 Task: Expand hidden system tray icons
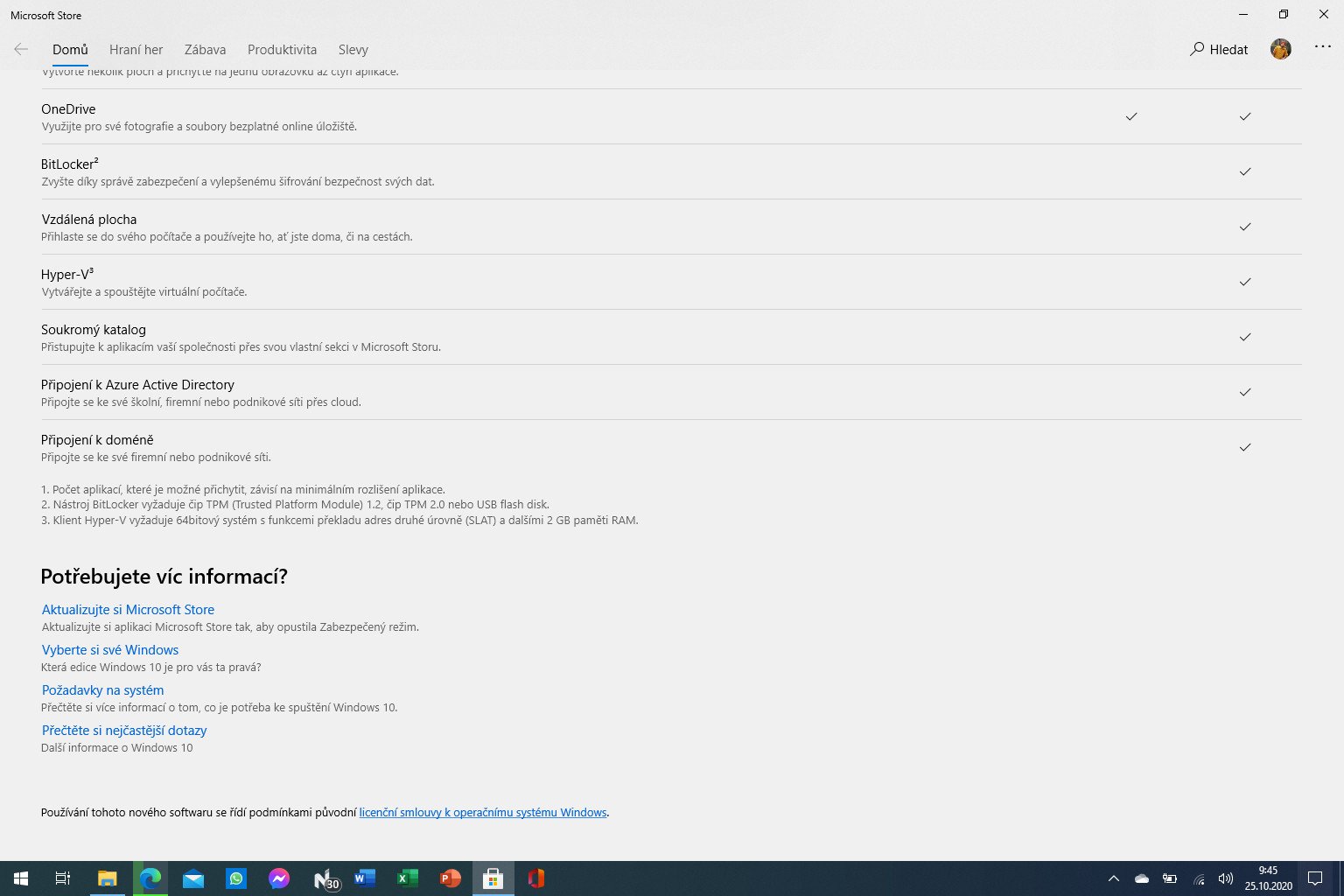click(x=1114, y=878)
